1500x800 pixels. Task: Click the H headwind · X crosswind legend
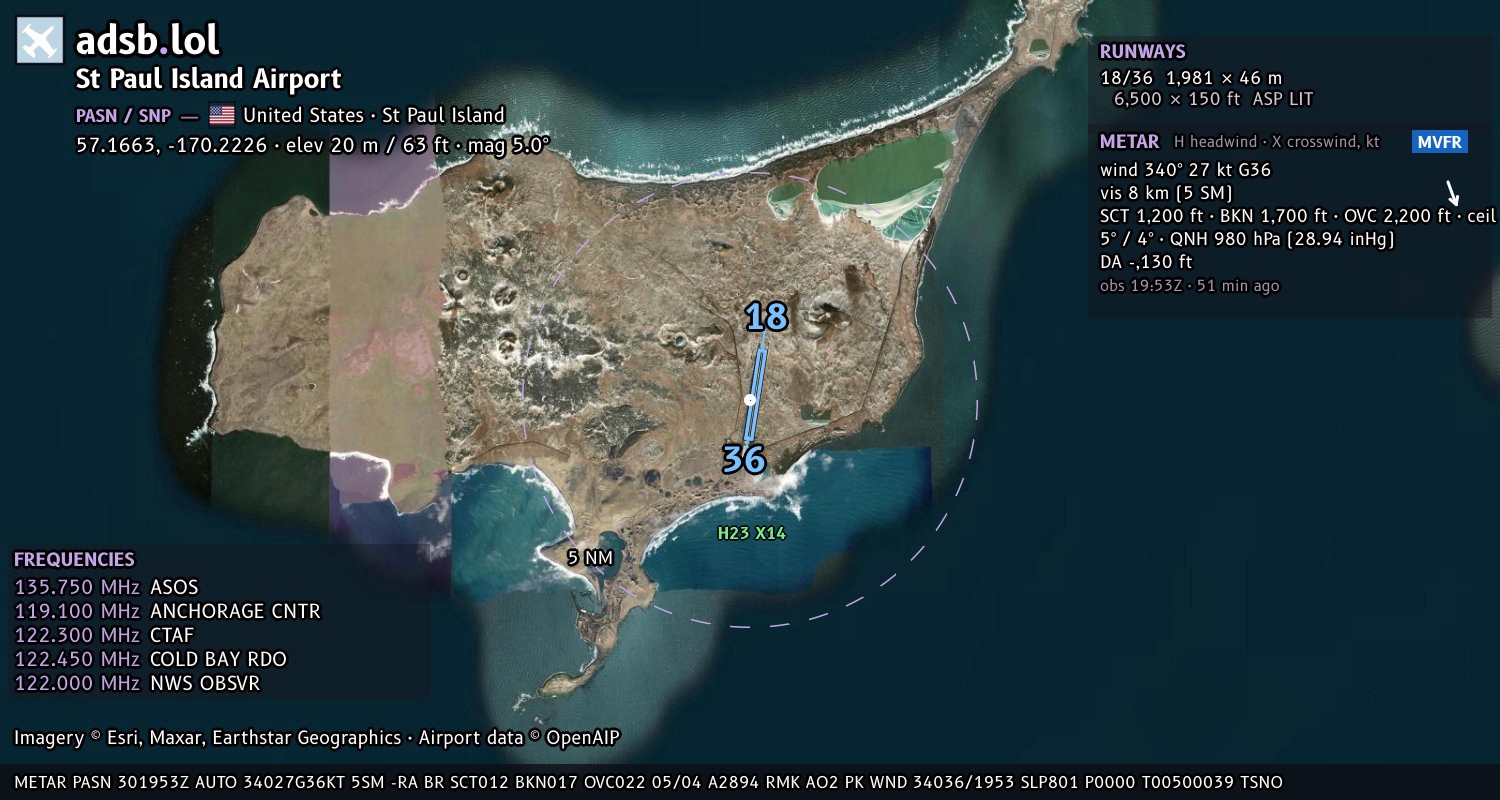tap(1277, 142)
